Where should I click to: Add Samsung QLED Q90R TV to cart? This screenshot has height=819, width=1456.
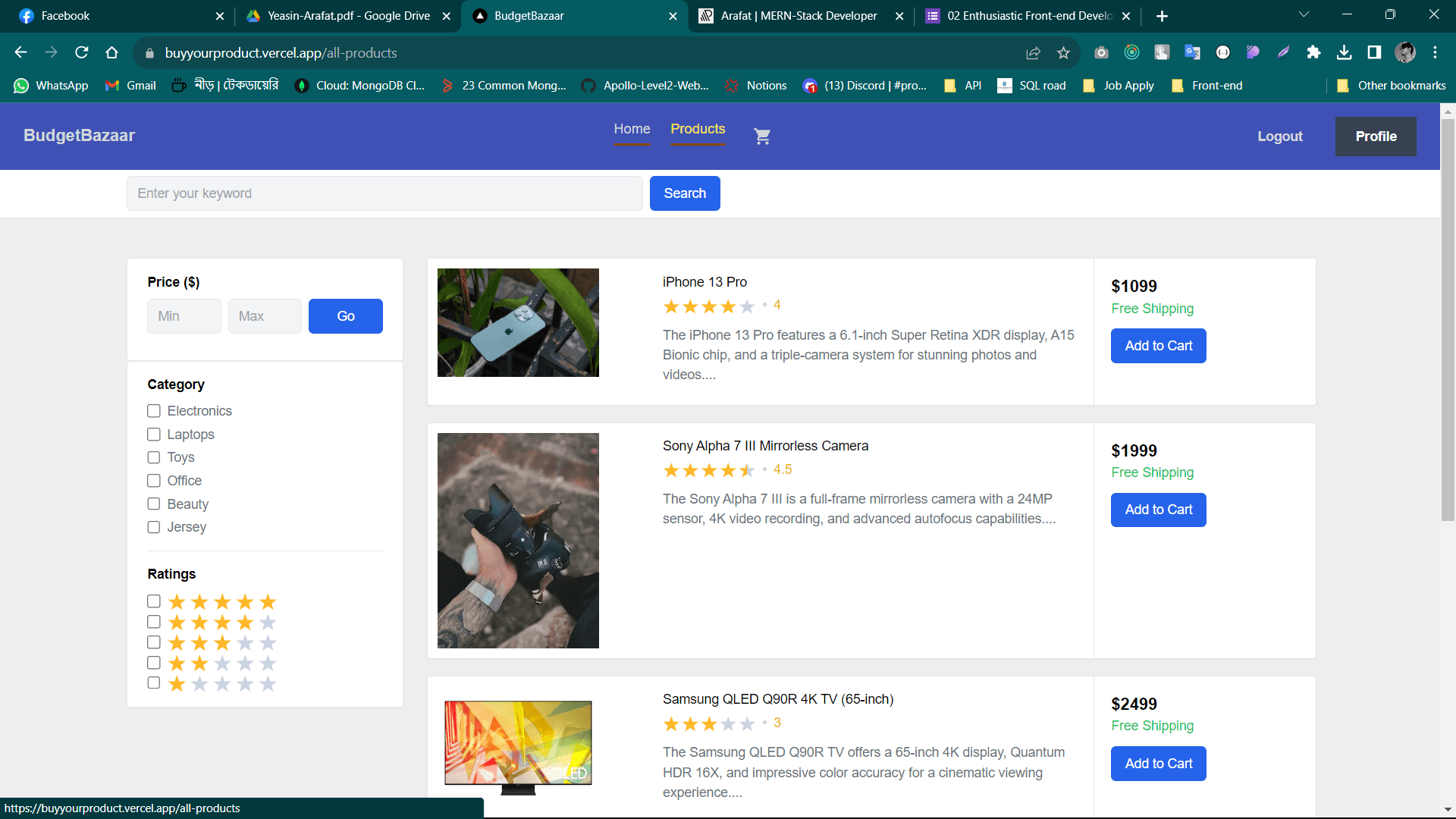tap(1159, 764)
